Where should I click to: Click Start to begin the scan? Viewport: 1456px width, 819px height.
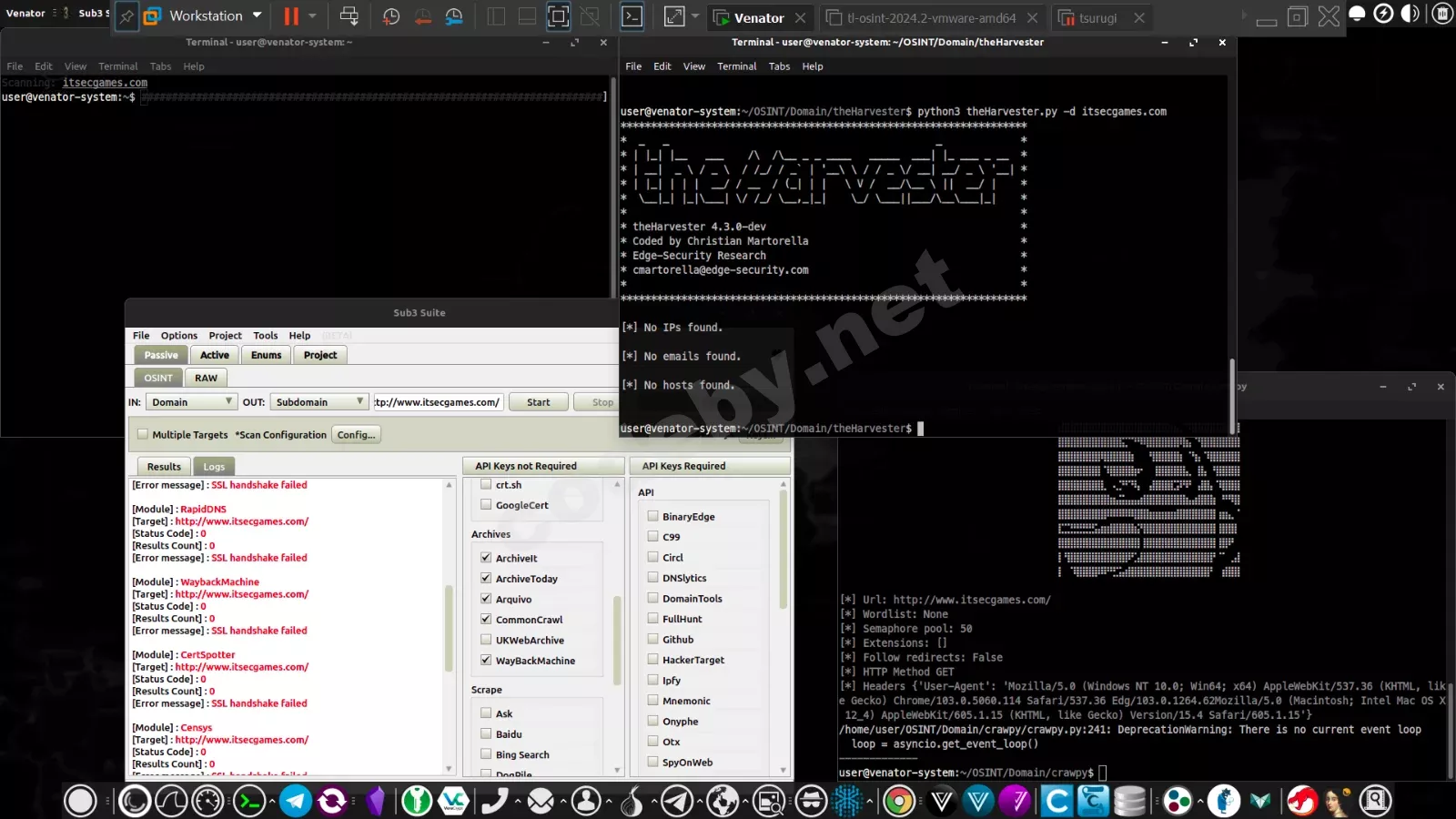tap(538, 401)
